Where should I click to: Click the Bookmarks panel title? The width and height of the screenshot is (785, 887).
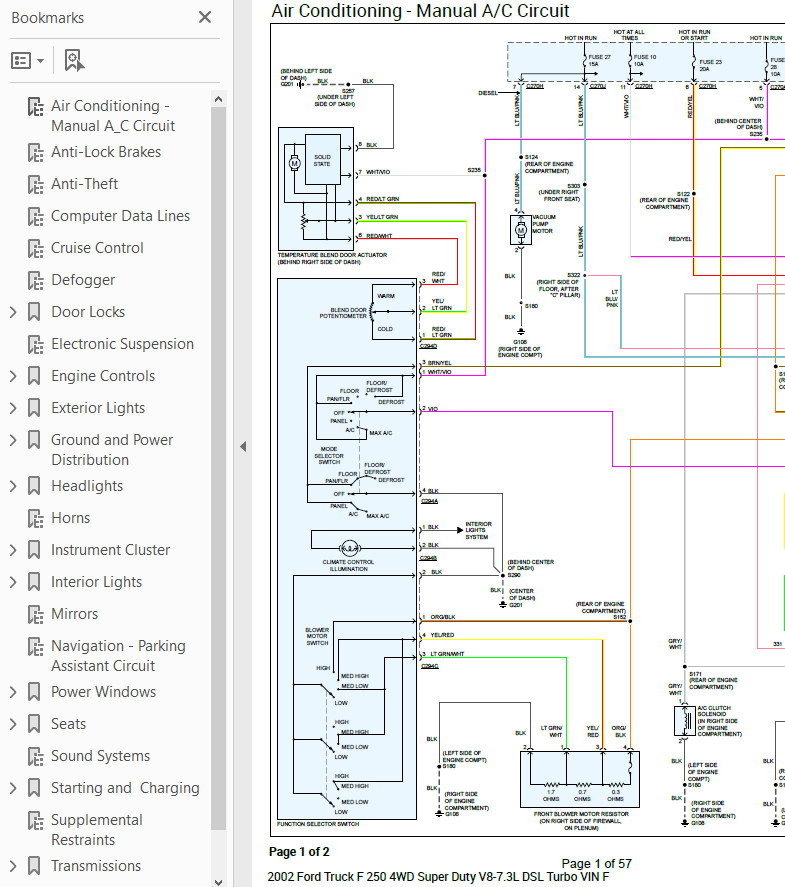click(x=48, y=18)
